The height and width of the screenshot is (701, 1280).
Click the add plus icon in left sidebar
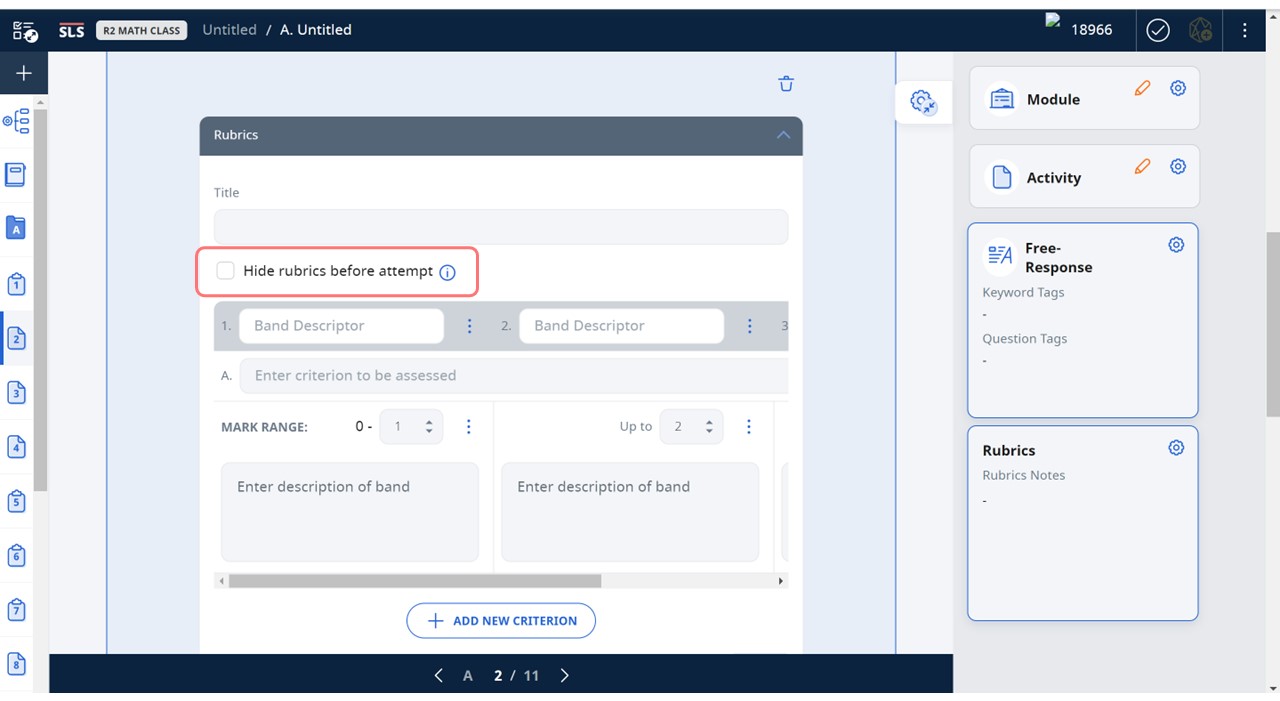tap(24, 74)
